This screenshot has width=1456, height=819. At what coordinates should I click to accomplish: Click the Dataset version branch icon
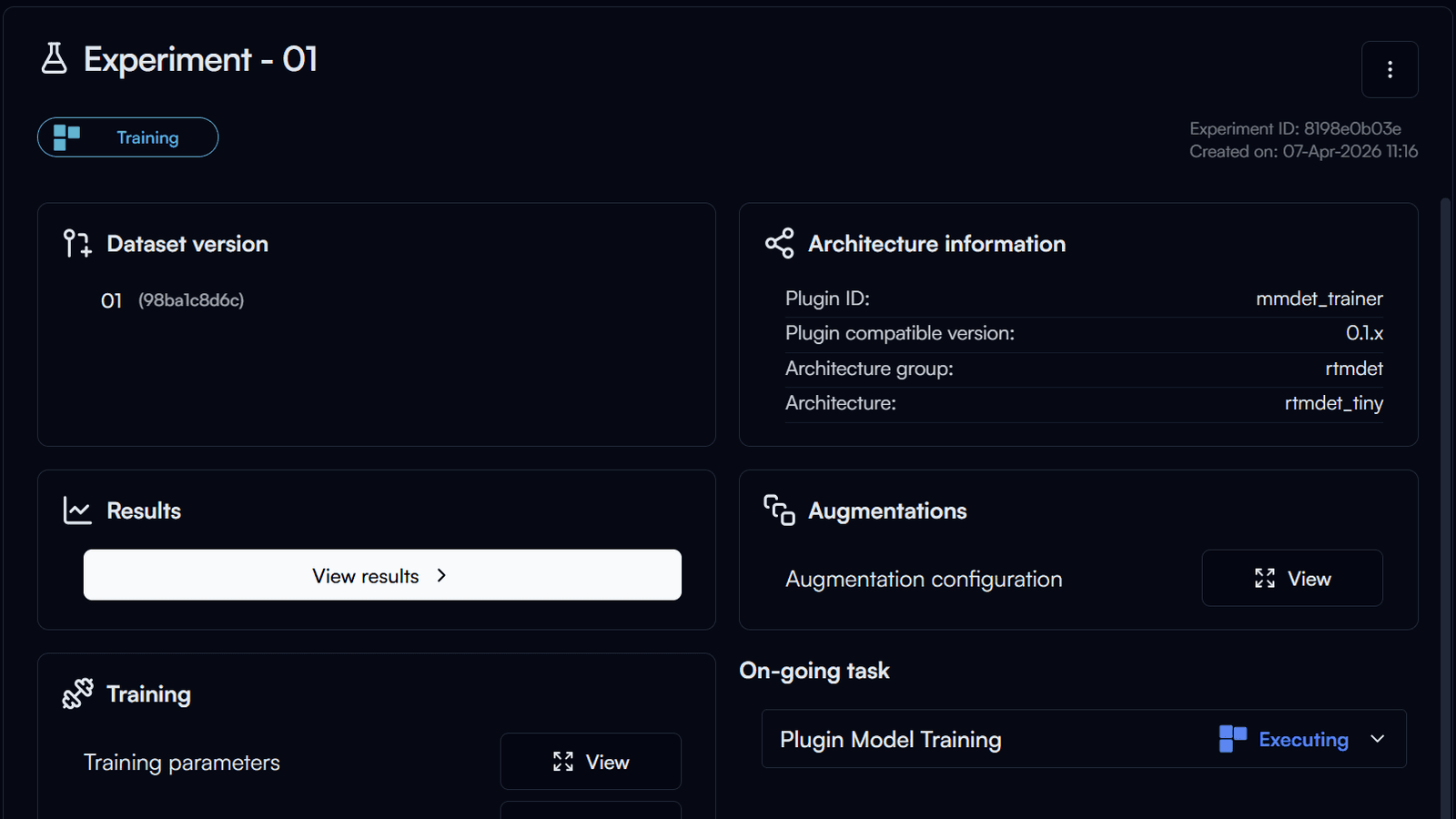pyautogui.click(x=77, y=243)
